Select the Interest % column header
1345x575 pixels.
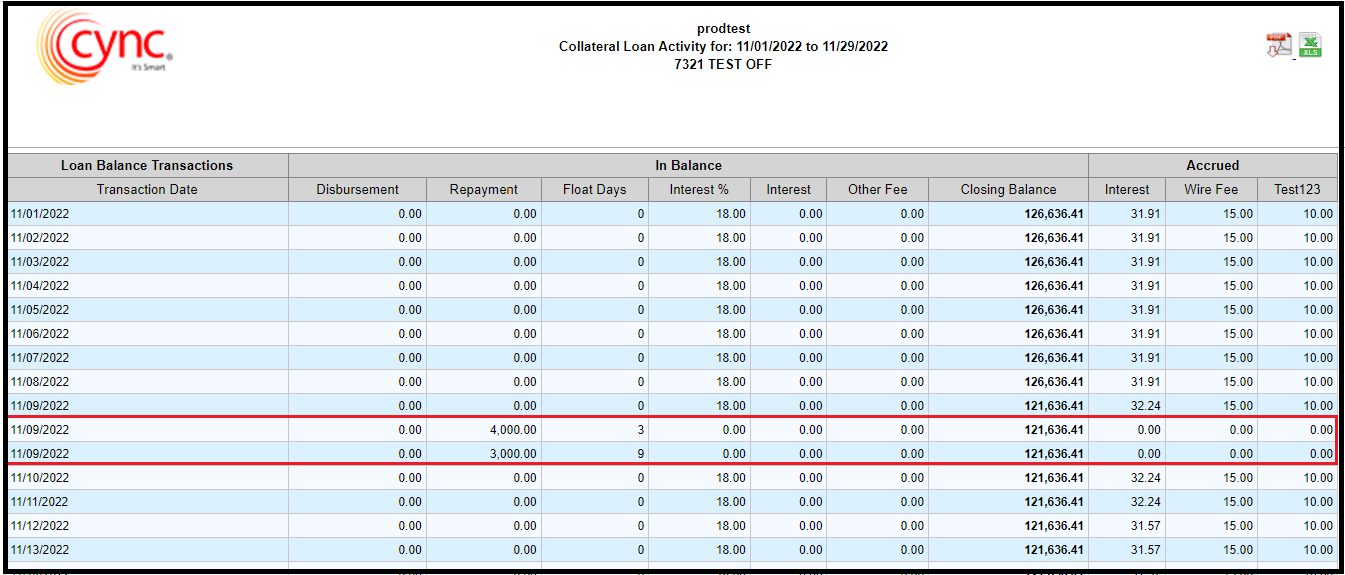[x=699, y=190]
